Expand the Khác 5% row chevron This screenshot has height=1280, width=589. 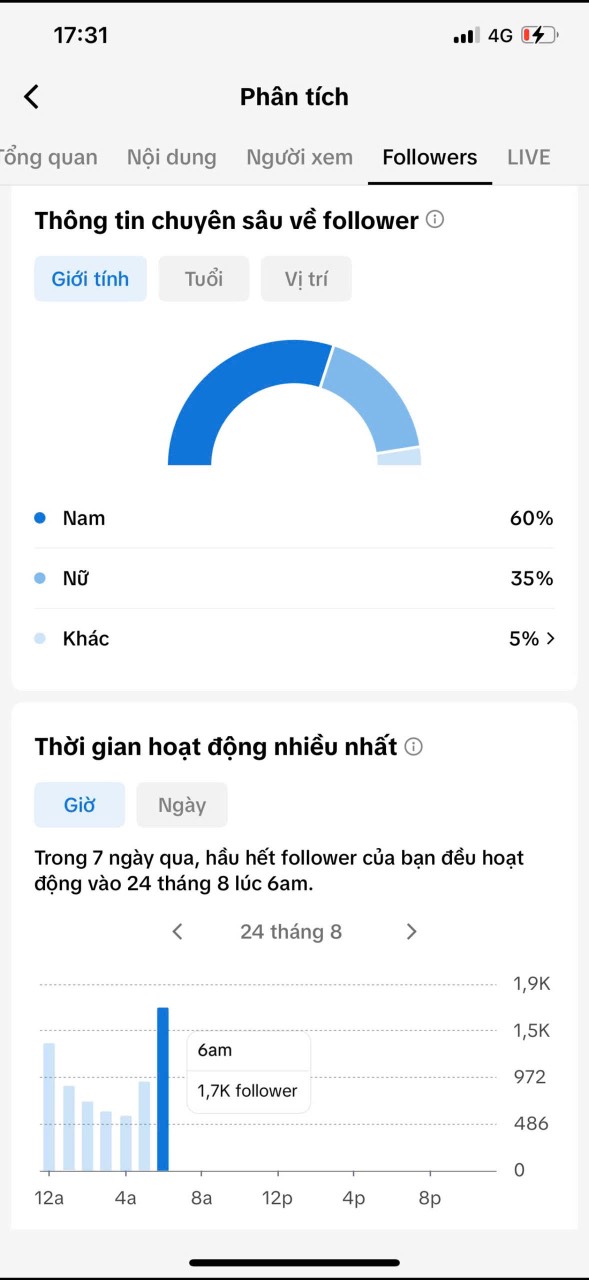550,638
